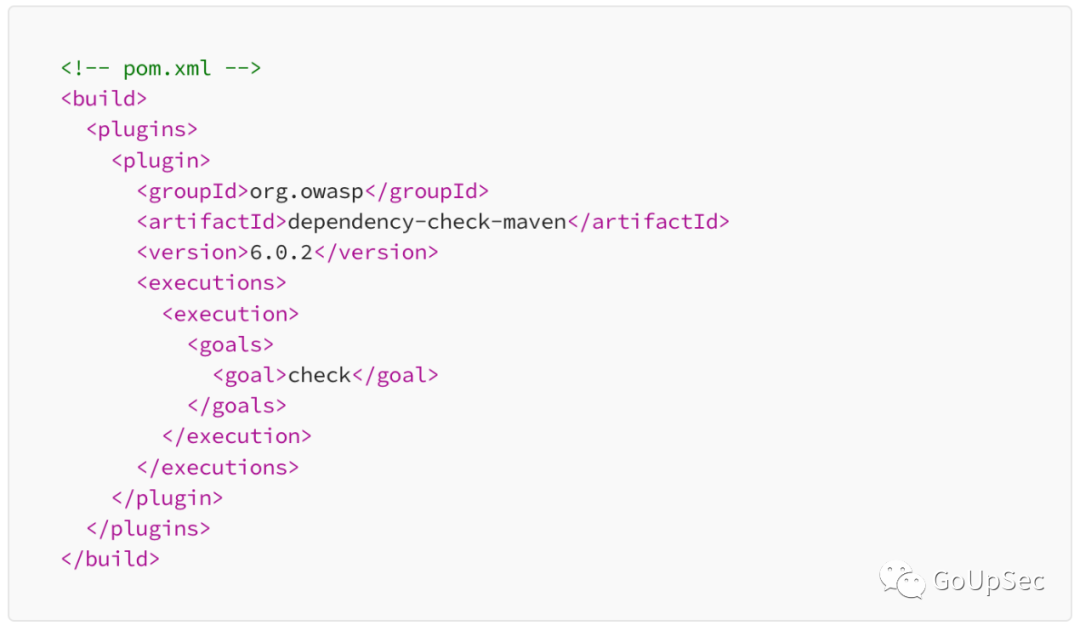Viewport: 1080px width, 631px height.
Task: Click the opening execution tag
Action: pos(231,314)
